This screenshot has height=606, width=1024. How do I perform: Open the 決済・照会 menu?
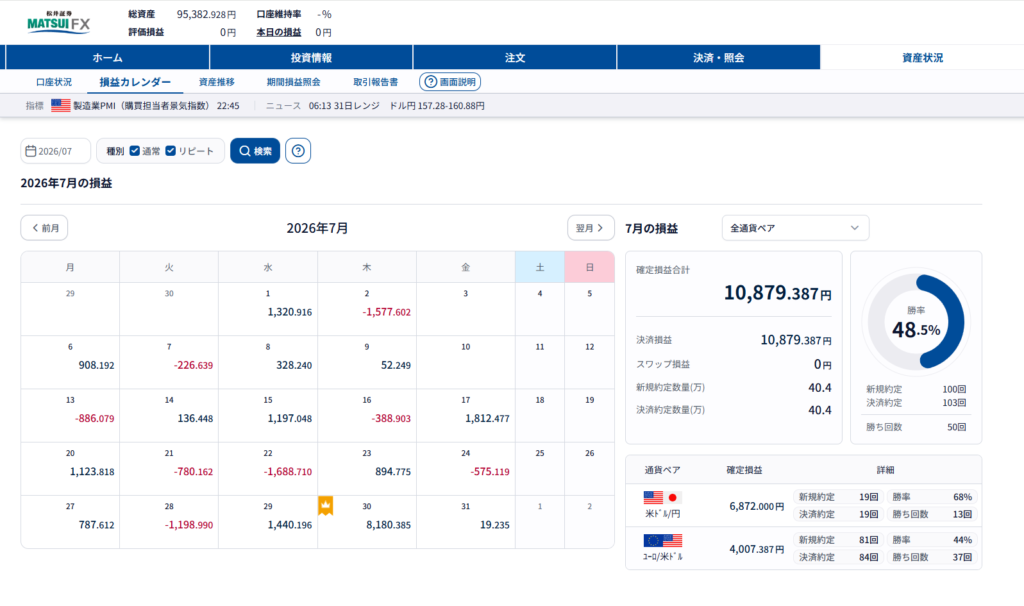pyautogui.click(x=718, y=57)
